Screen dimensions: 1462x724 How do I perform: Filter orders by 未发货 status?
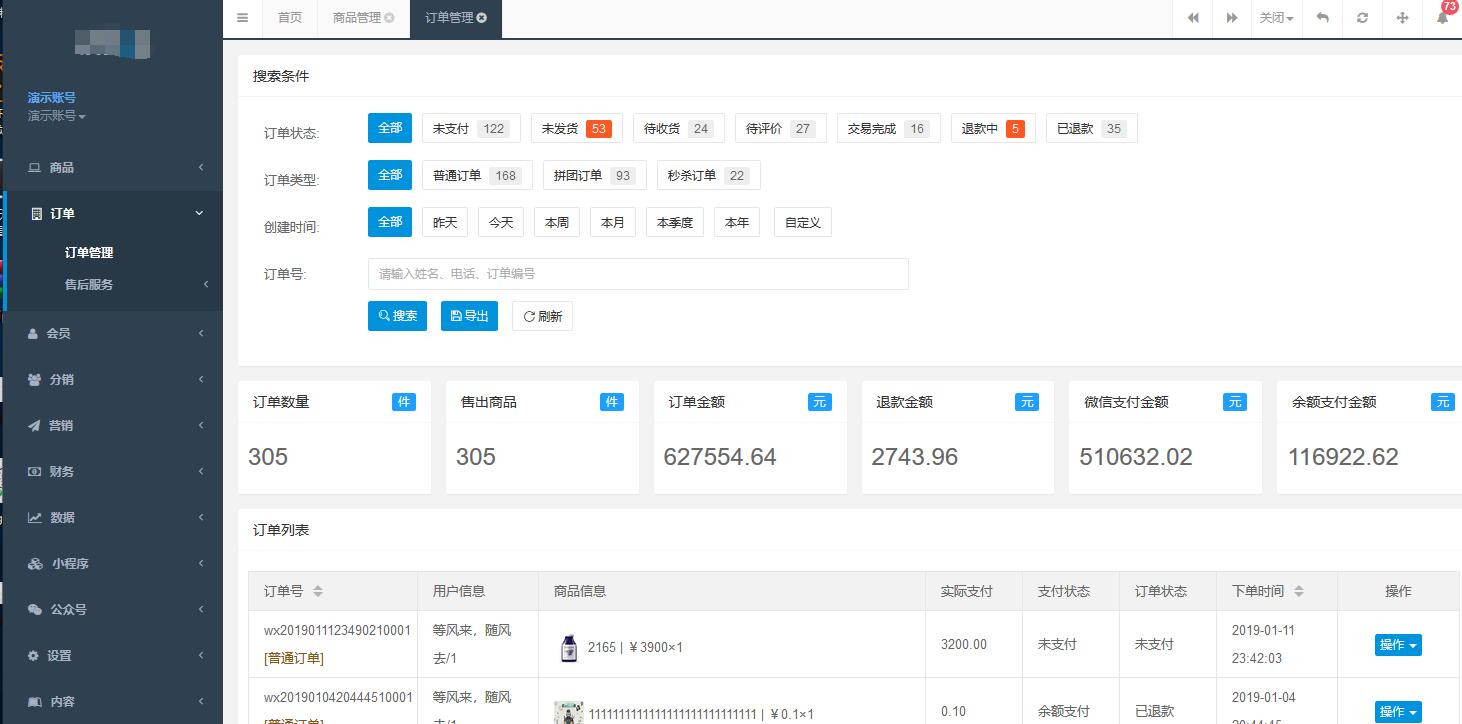click(x=576, y=129)
